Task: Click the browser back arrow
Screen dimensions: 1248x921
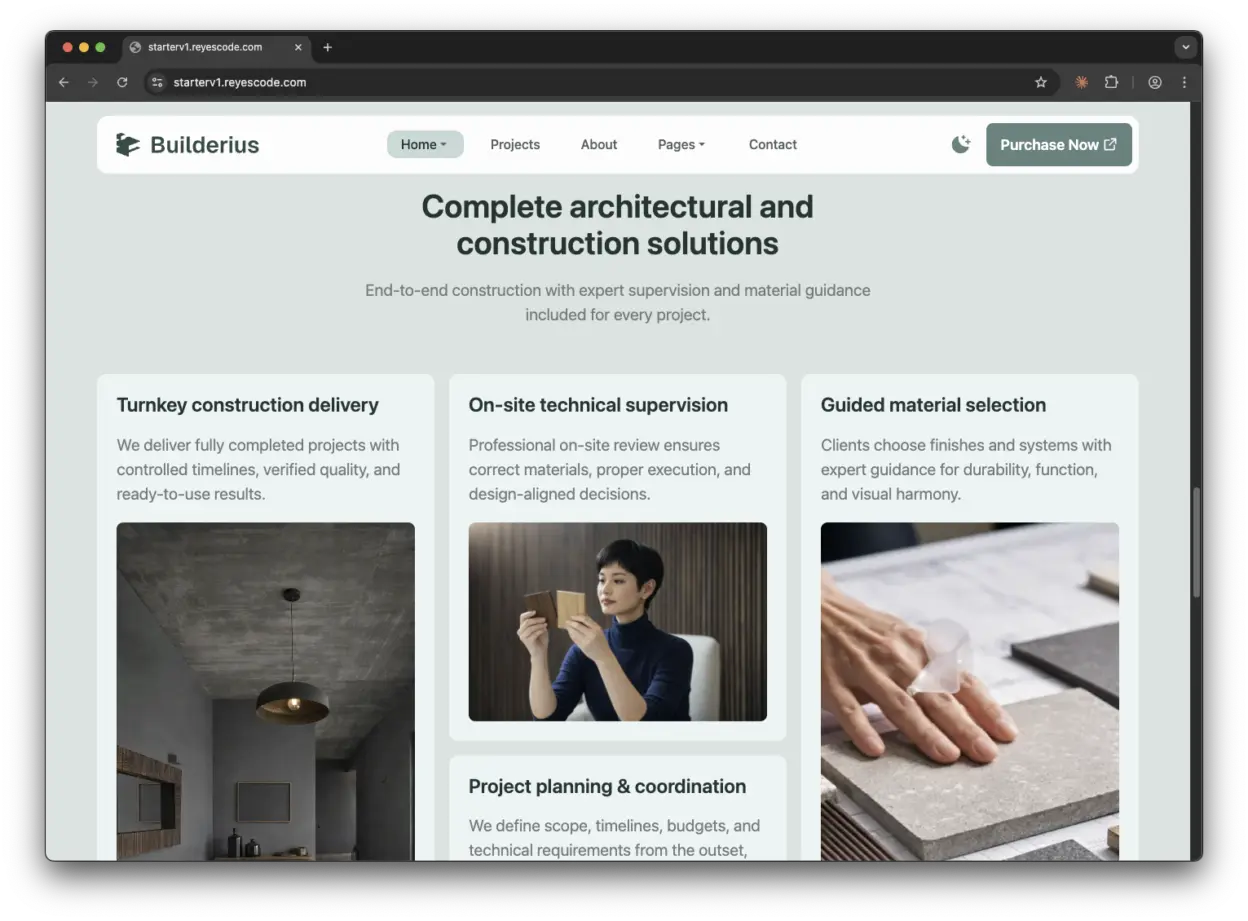Action: (64, 82)
